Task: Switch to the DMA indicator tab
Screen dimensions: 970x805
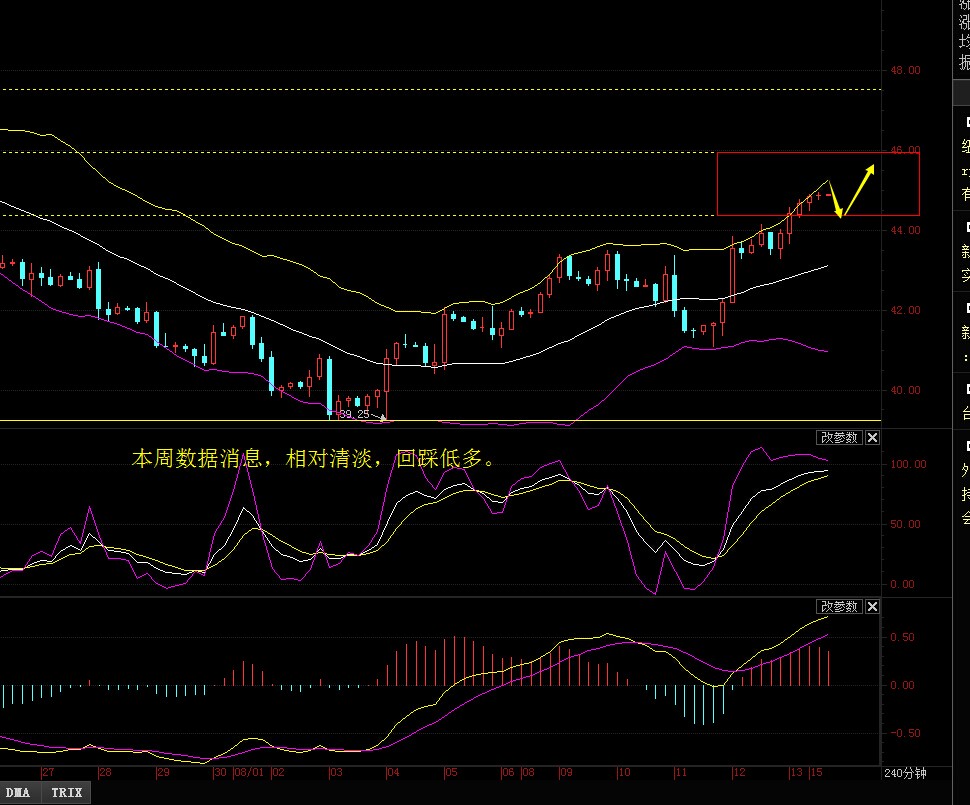Action: [x=22, y=792]
